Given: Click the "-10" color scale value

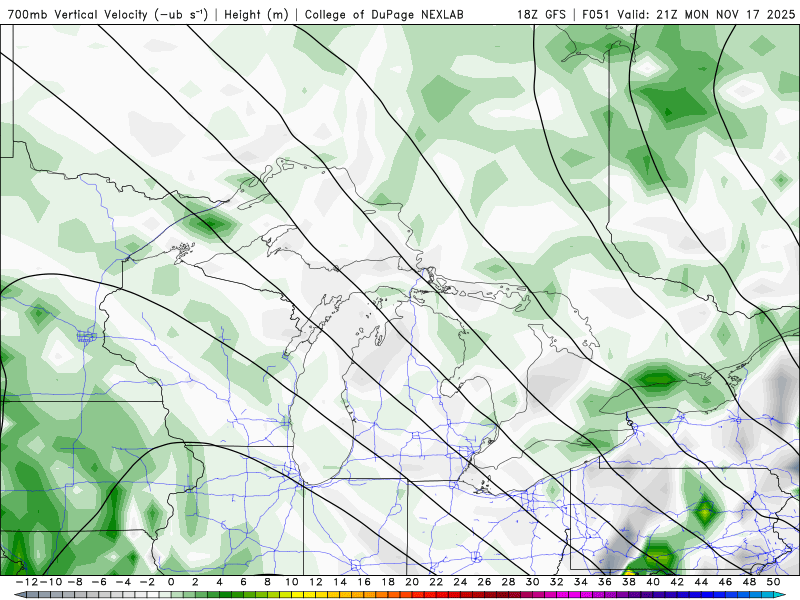Looking at the screenshot, I should [51, 582].
